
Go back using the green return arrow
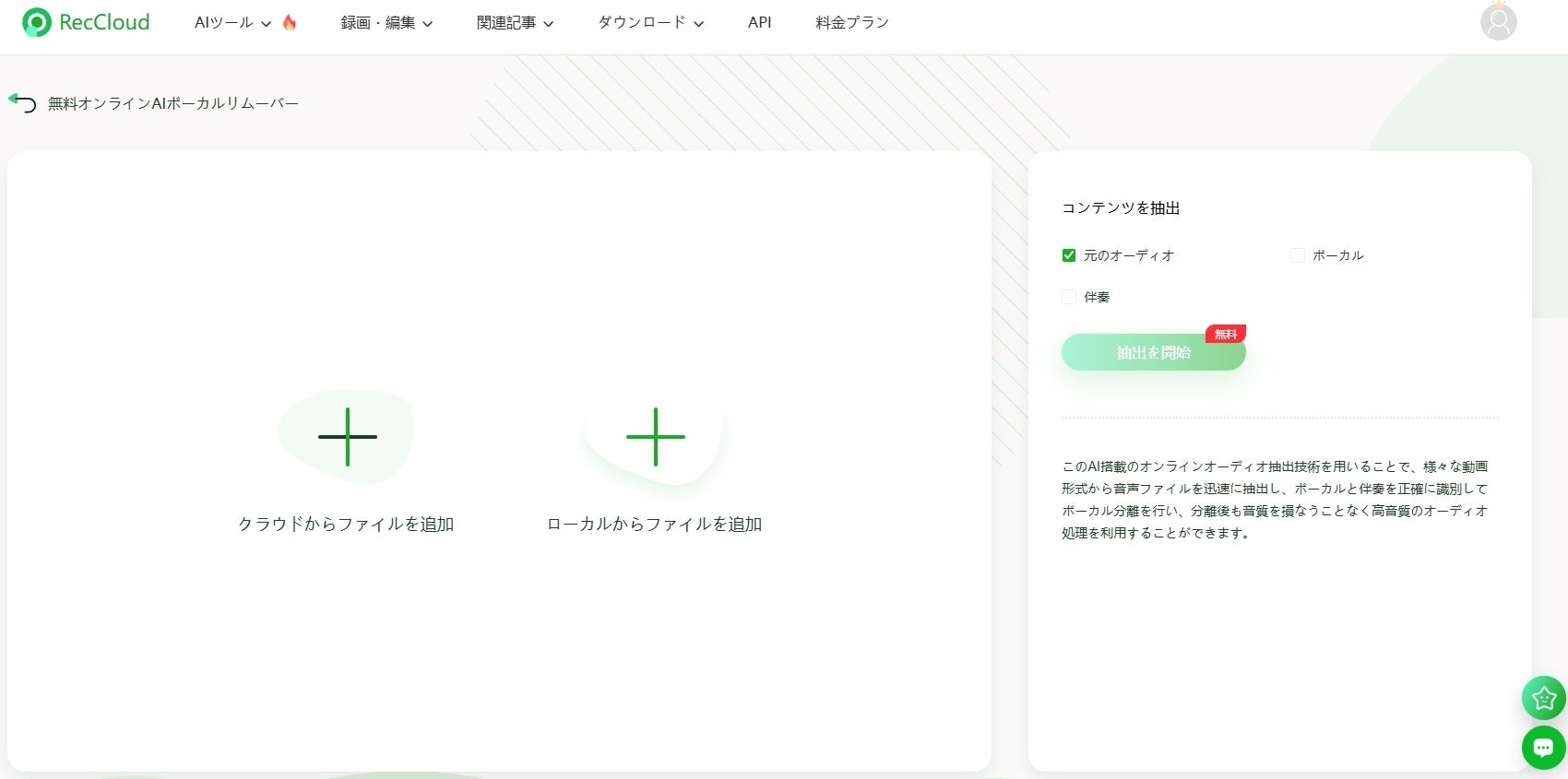(22, 102)
